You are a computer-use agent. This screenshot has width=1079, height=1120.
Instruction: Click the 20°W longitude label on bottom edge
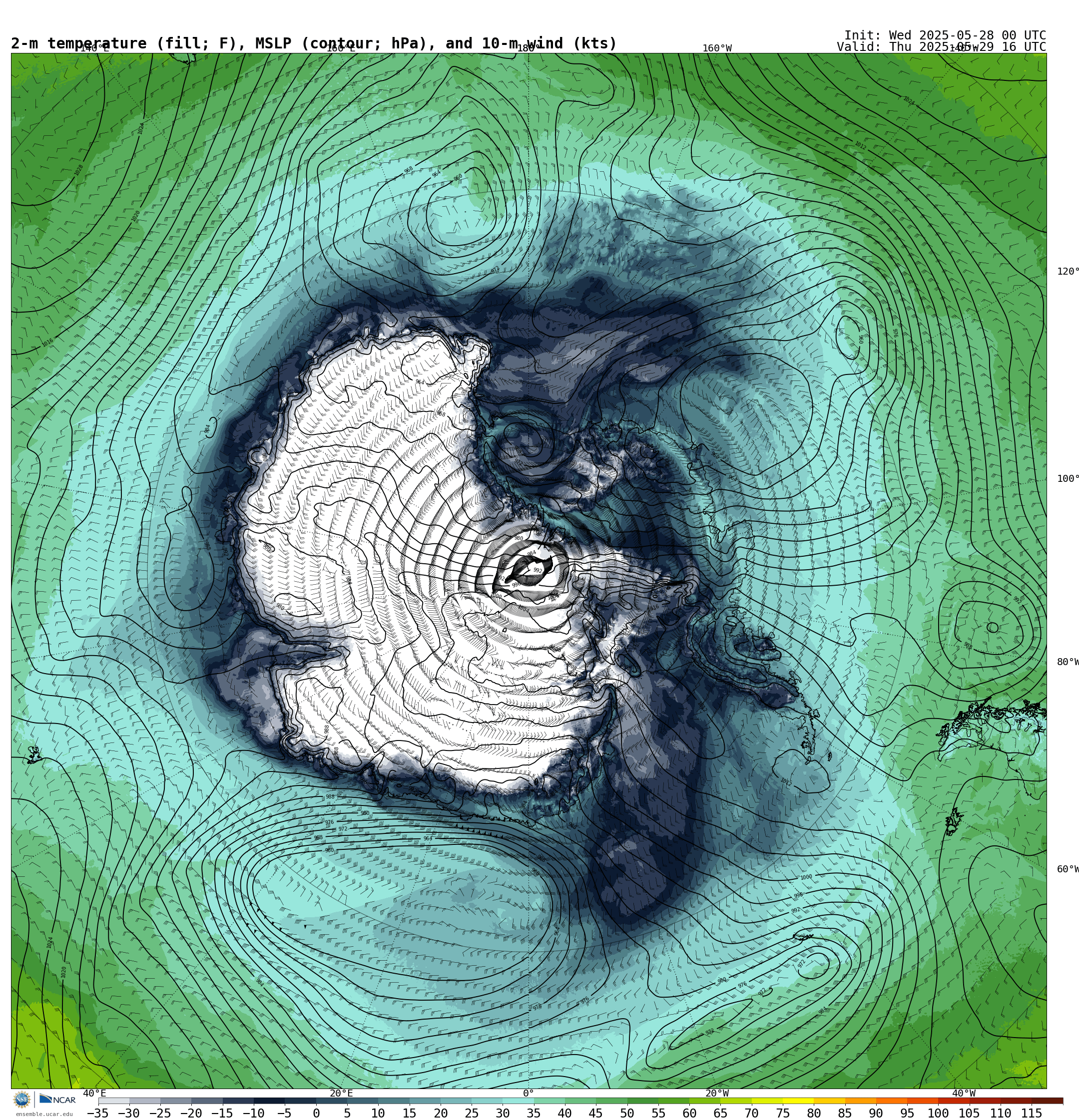pos(717,1093)
